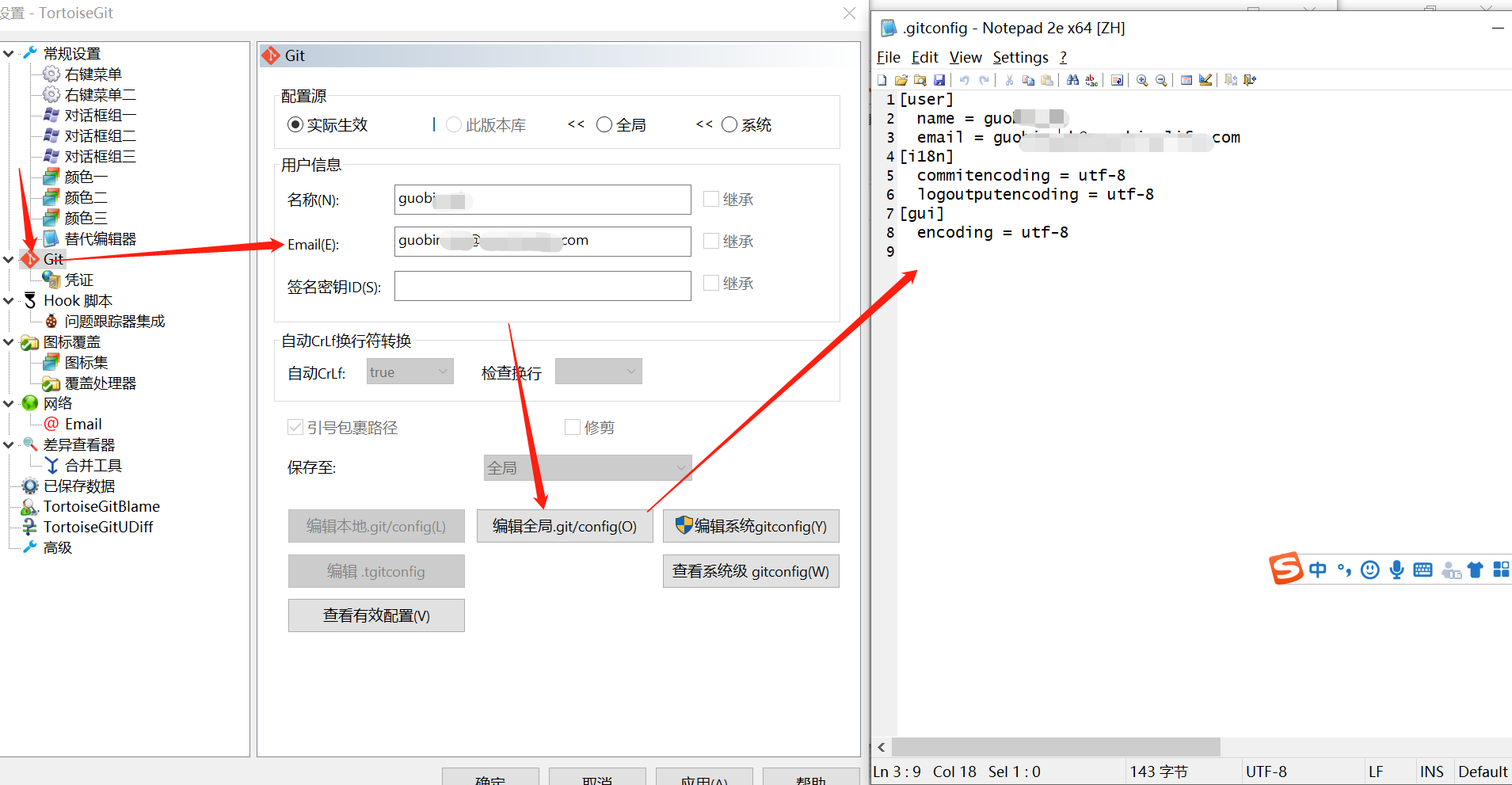
Task: Open the Edit menu in Notepad2
Action: pyautogui.click(x=924, y=57)
